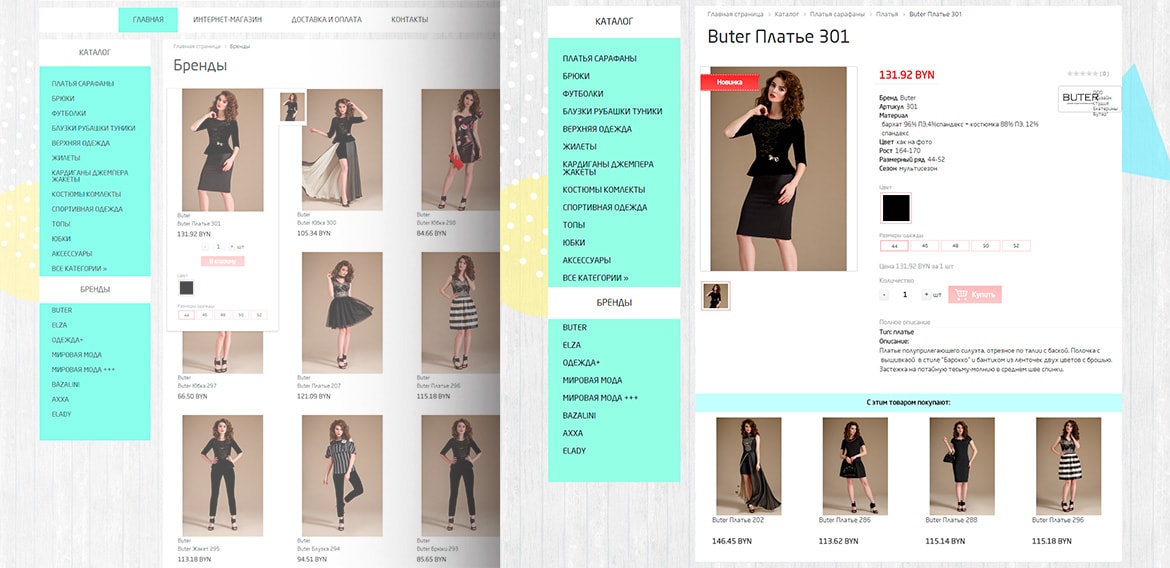Expand Все категории » in the larger catalog sidebar
The width and height of the screenshot is (1170, 568).
tap(595, 278)
